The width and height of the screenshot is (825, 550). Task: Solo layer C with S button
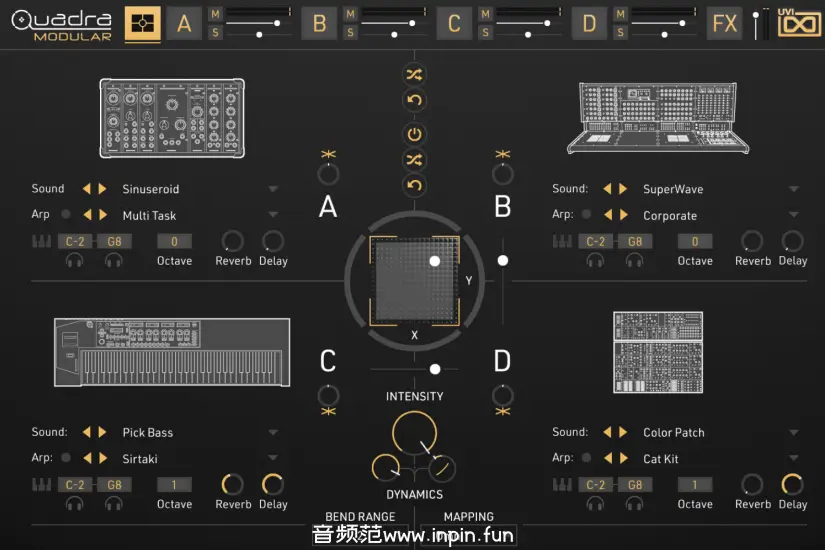(x=485, y=33)
